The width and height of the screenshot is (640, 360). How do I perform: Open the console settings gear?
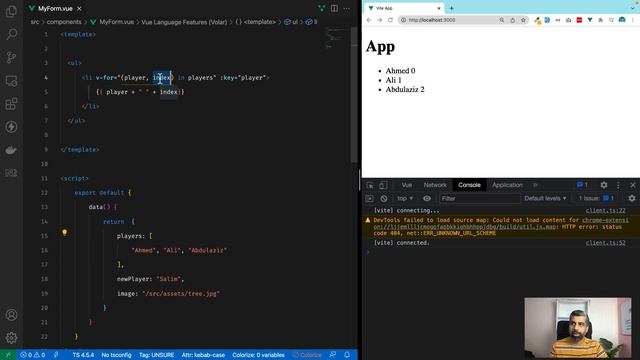click(x=632, y=198)
